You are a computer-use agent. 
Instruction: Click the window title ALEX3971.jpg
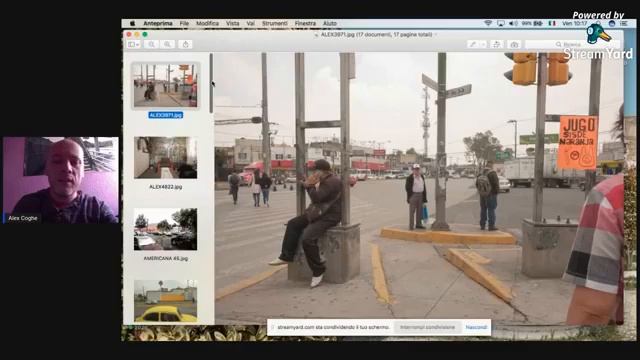[x=376, y=35]
